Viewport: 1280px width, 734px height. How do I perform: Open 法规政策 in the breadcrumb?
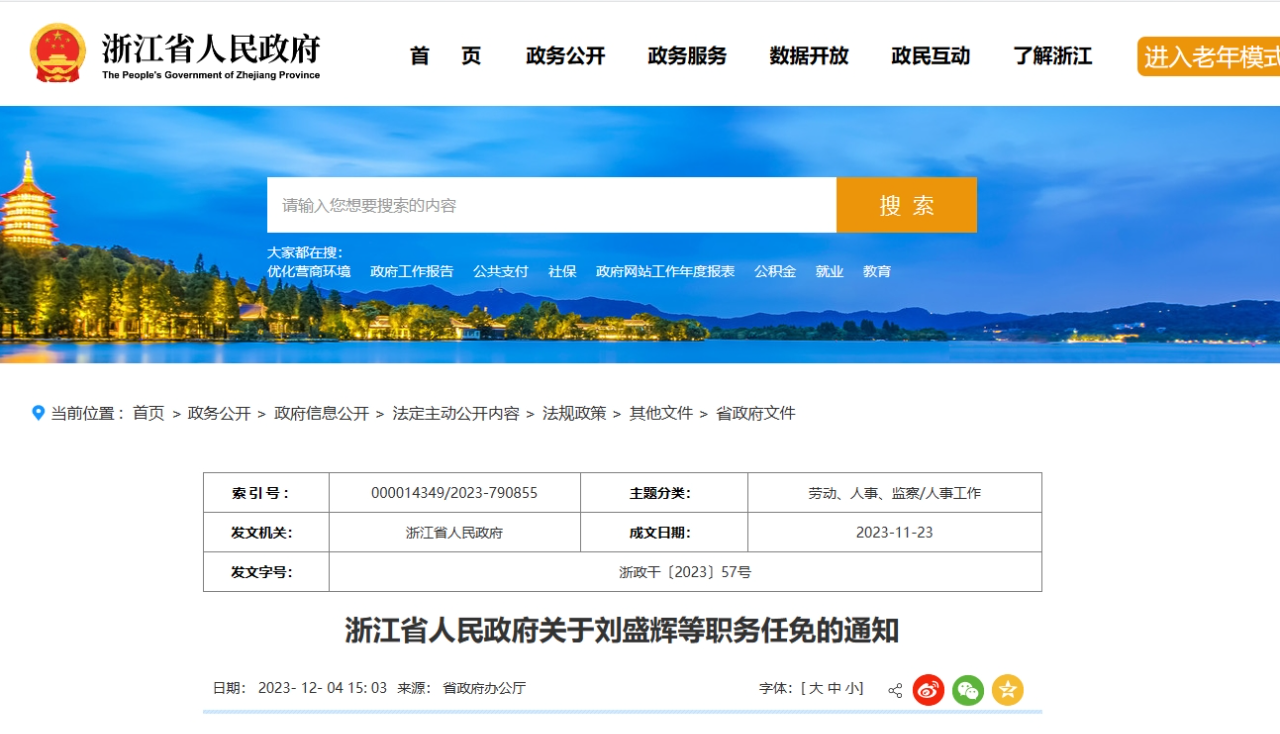click(x=574, y=414)
